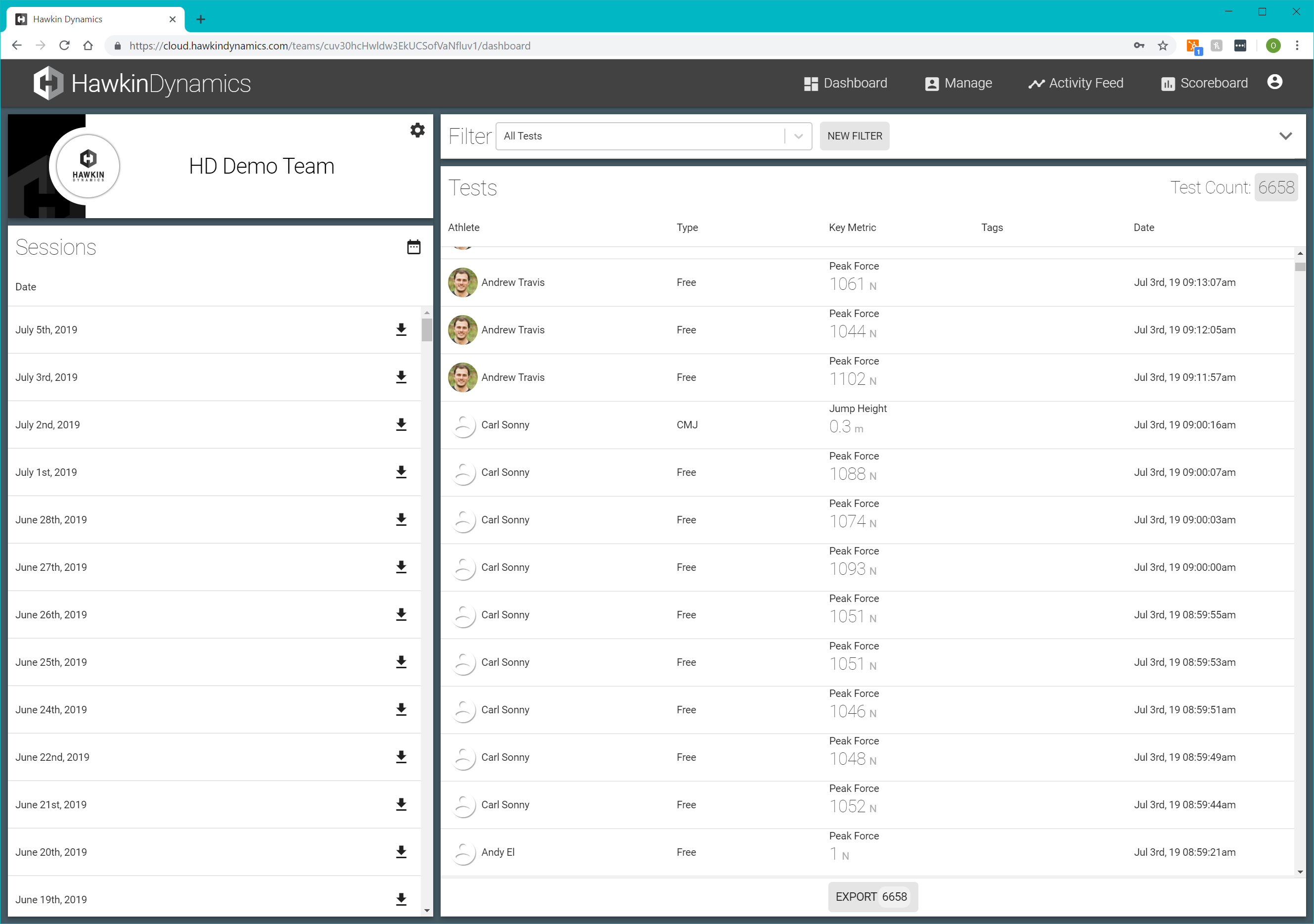Click the Tests table scroll-down arrow

click(1300, 872)
